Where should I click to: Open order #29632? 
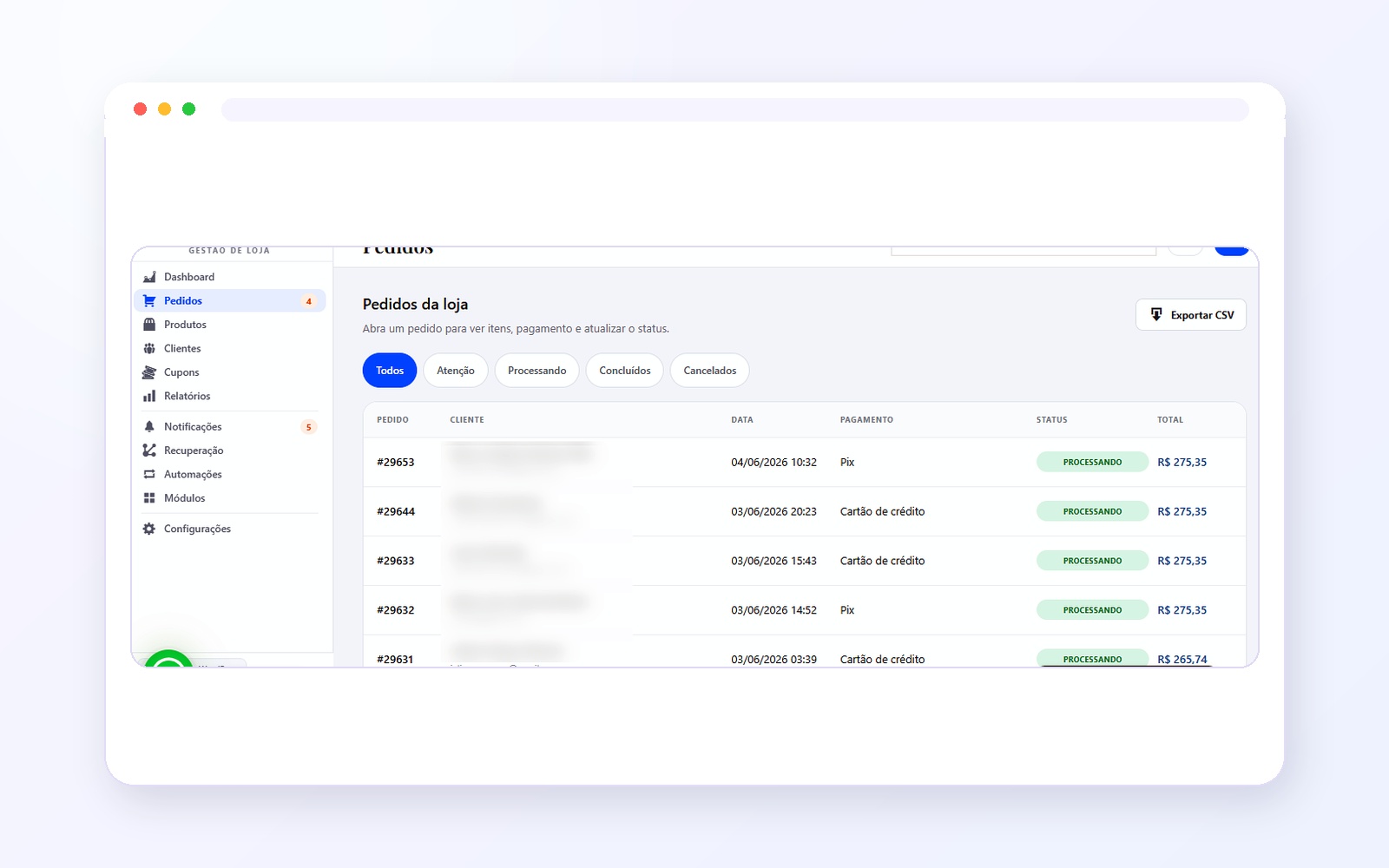(x=396, y=610)
